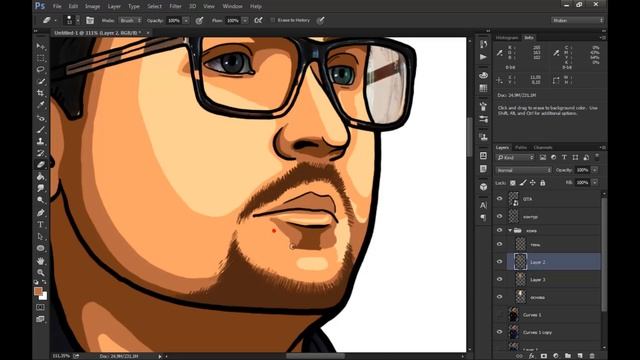640x360 pixels.
Task: Show the Curves 1 layer
Action: click(500, 315)
